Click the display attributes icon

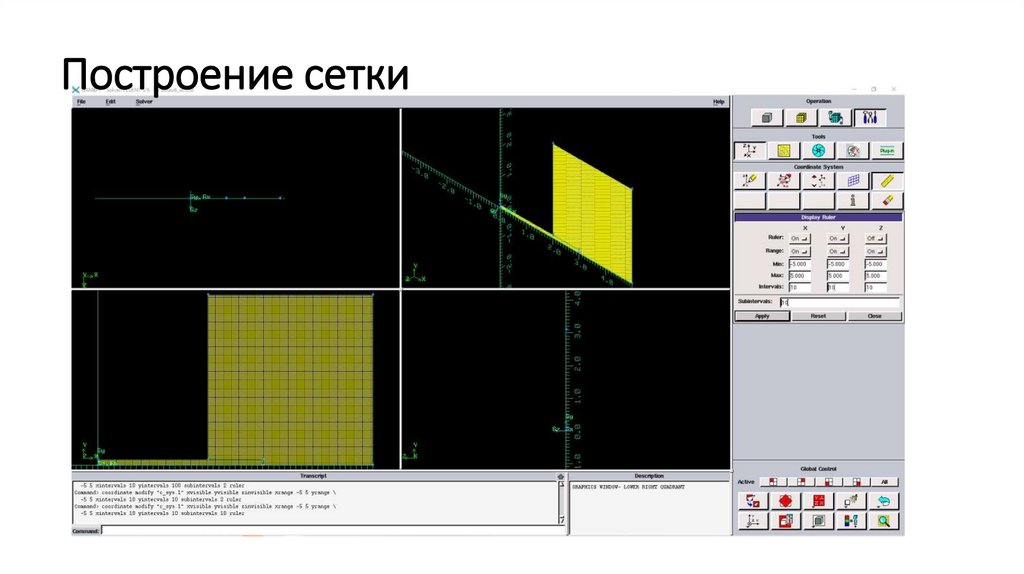(x=786, y=520)
